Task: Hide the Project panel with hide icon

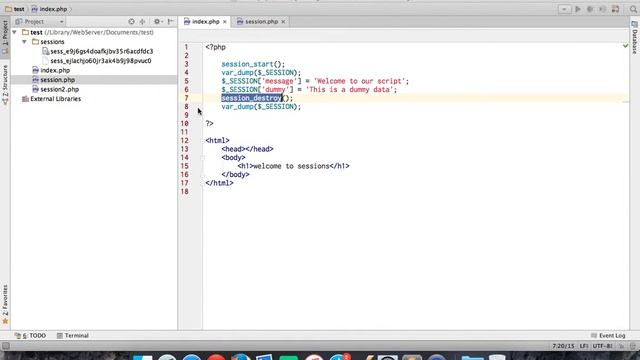Action: pos(171,22)
